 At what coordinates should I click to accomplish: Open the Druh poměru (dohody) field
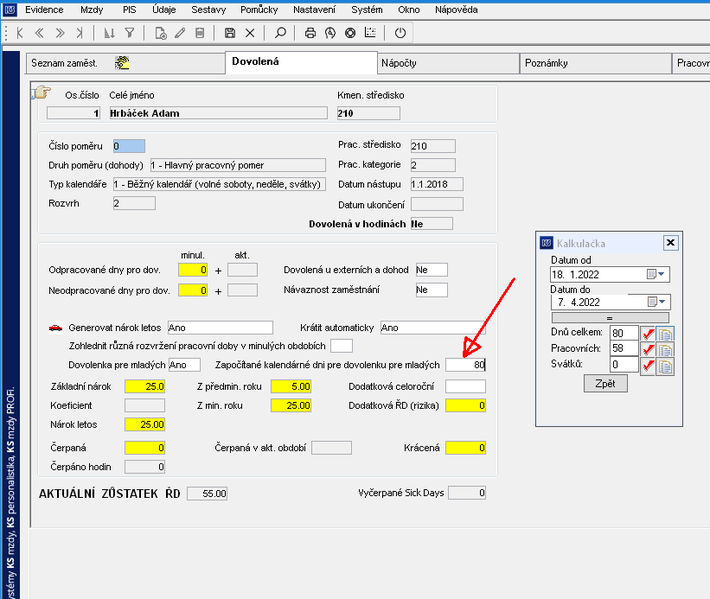coord(238,165)
